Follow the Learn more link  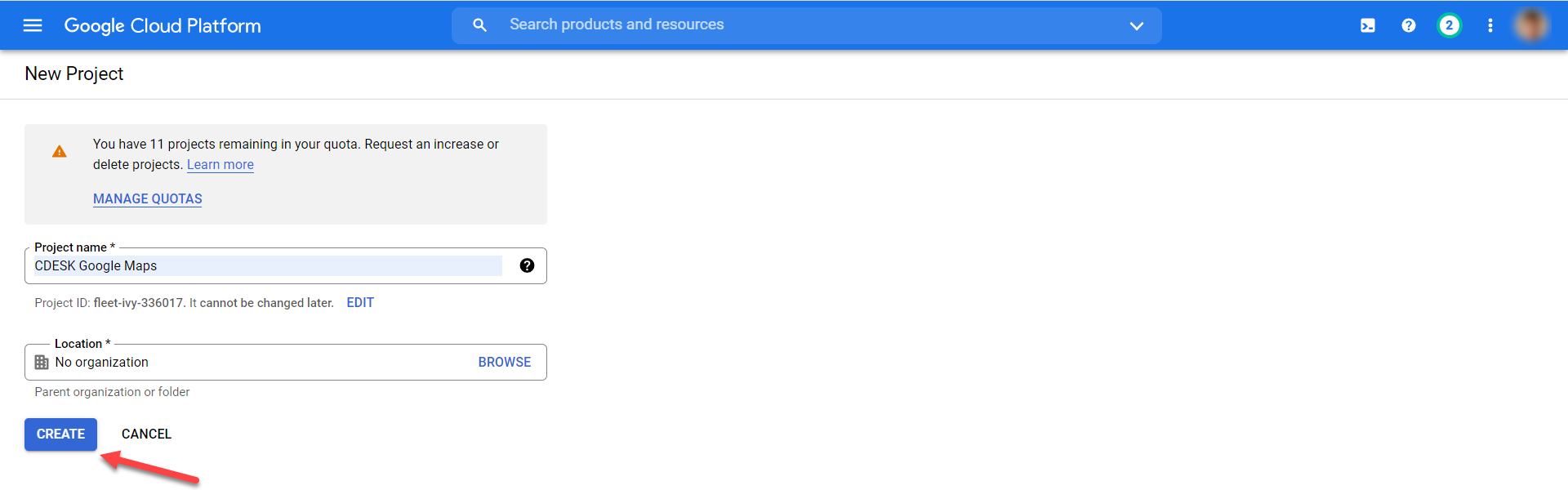pyautogui.click(x=220, y=164)
